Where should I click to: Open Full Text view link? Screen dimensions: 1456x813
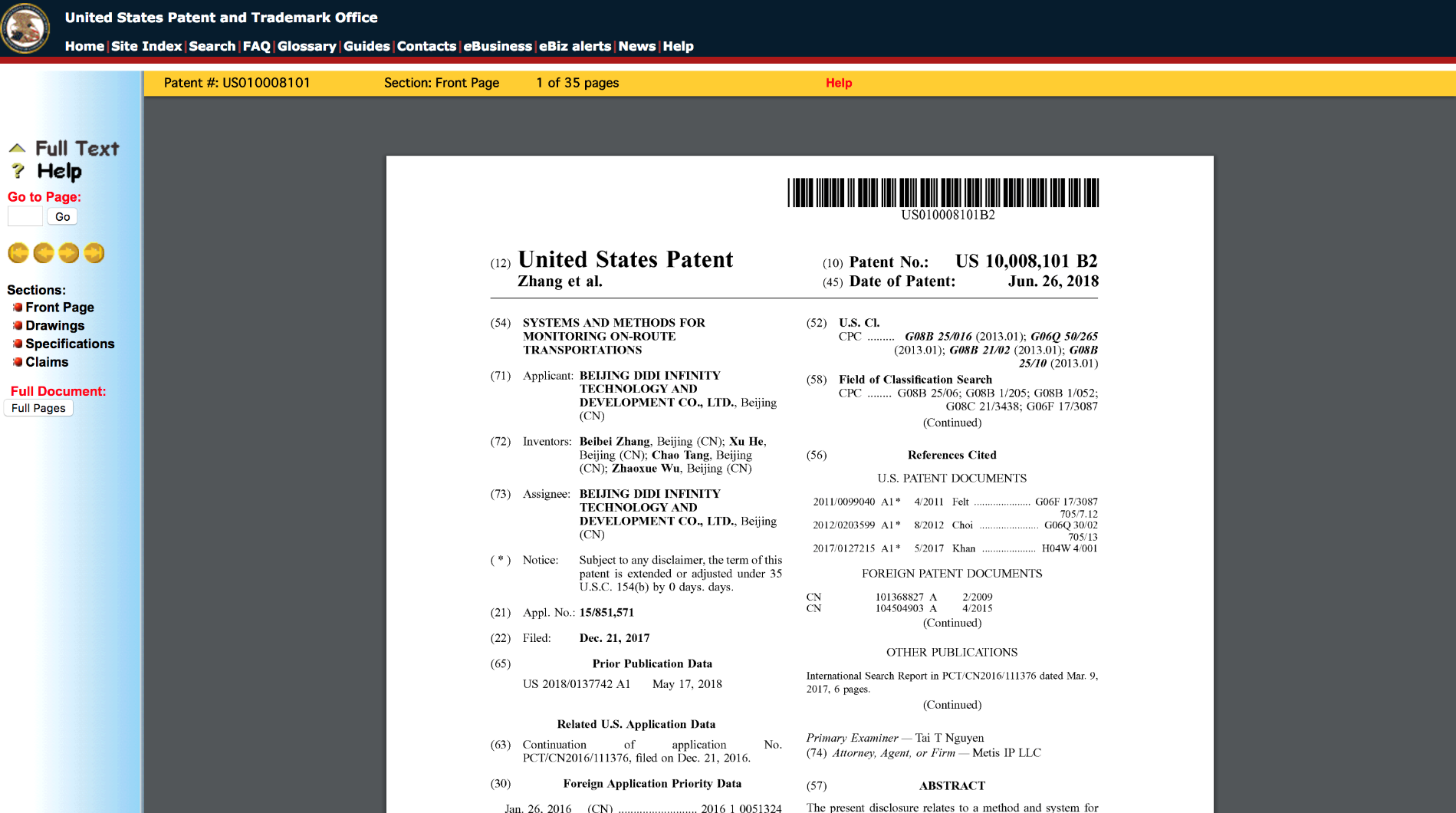[77, 148]
